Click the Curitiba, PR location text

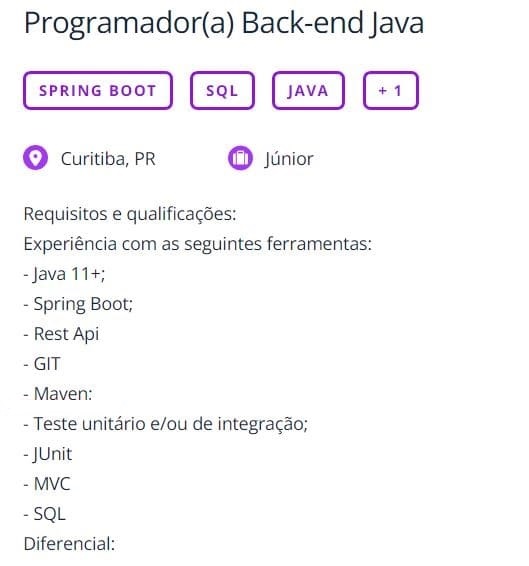[108, 159]
